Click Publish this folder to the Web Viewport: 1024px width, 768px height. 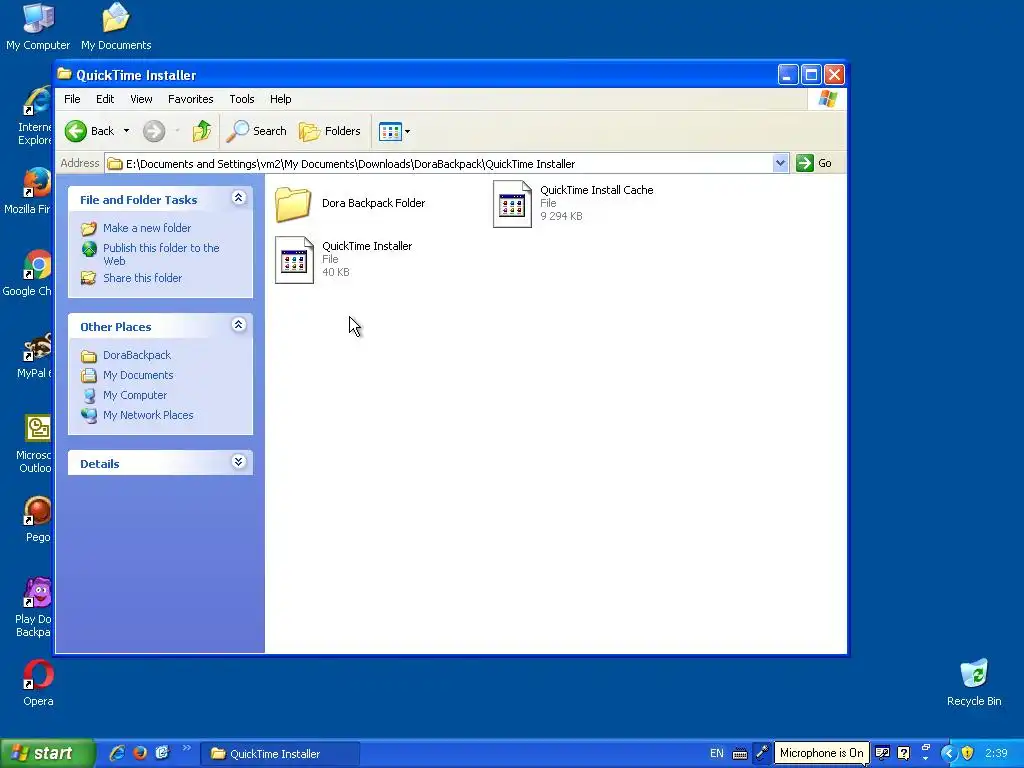tap(161, 254)
